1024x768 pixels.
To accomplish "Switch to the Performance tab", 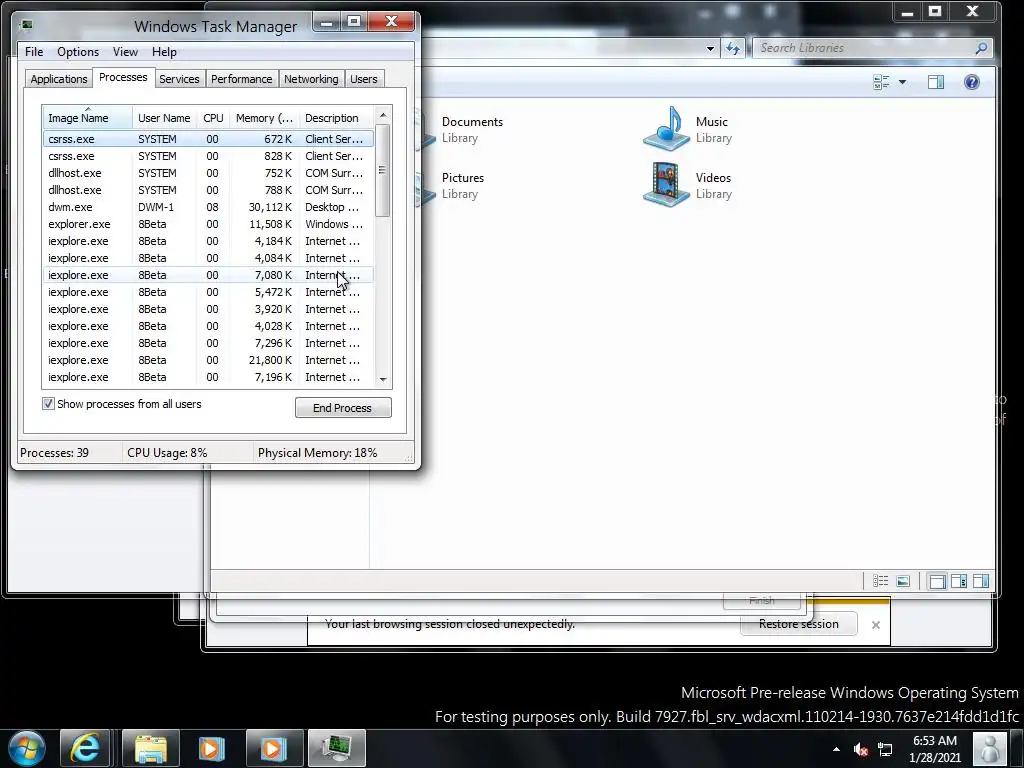I will point(241,79).
